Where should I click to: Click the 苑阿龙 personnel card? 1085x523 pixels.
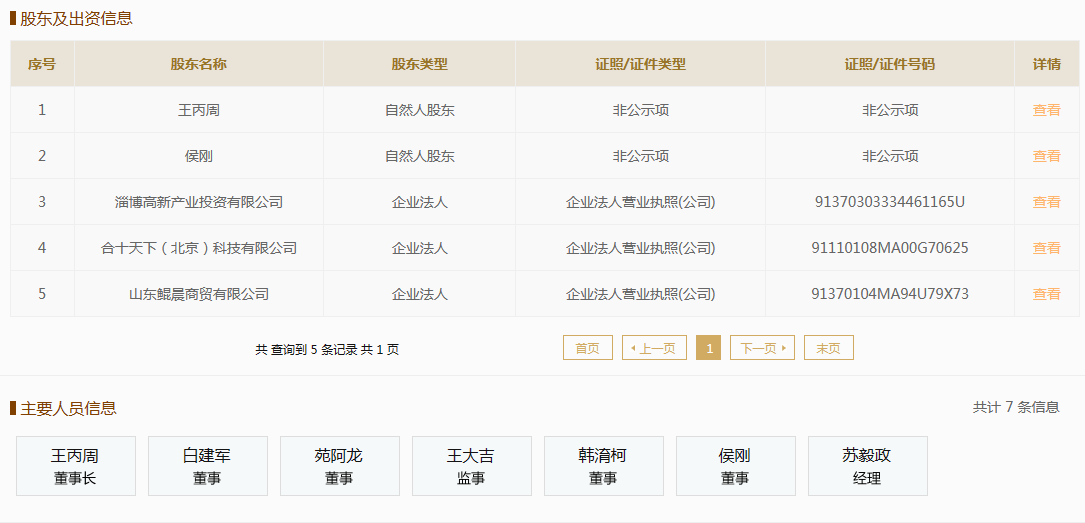[x=340, y=466]
